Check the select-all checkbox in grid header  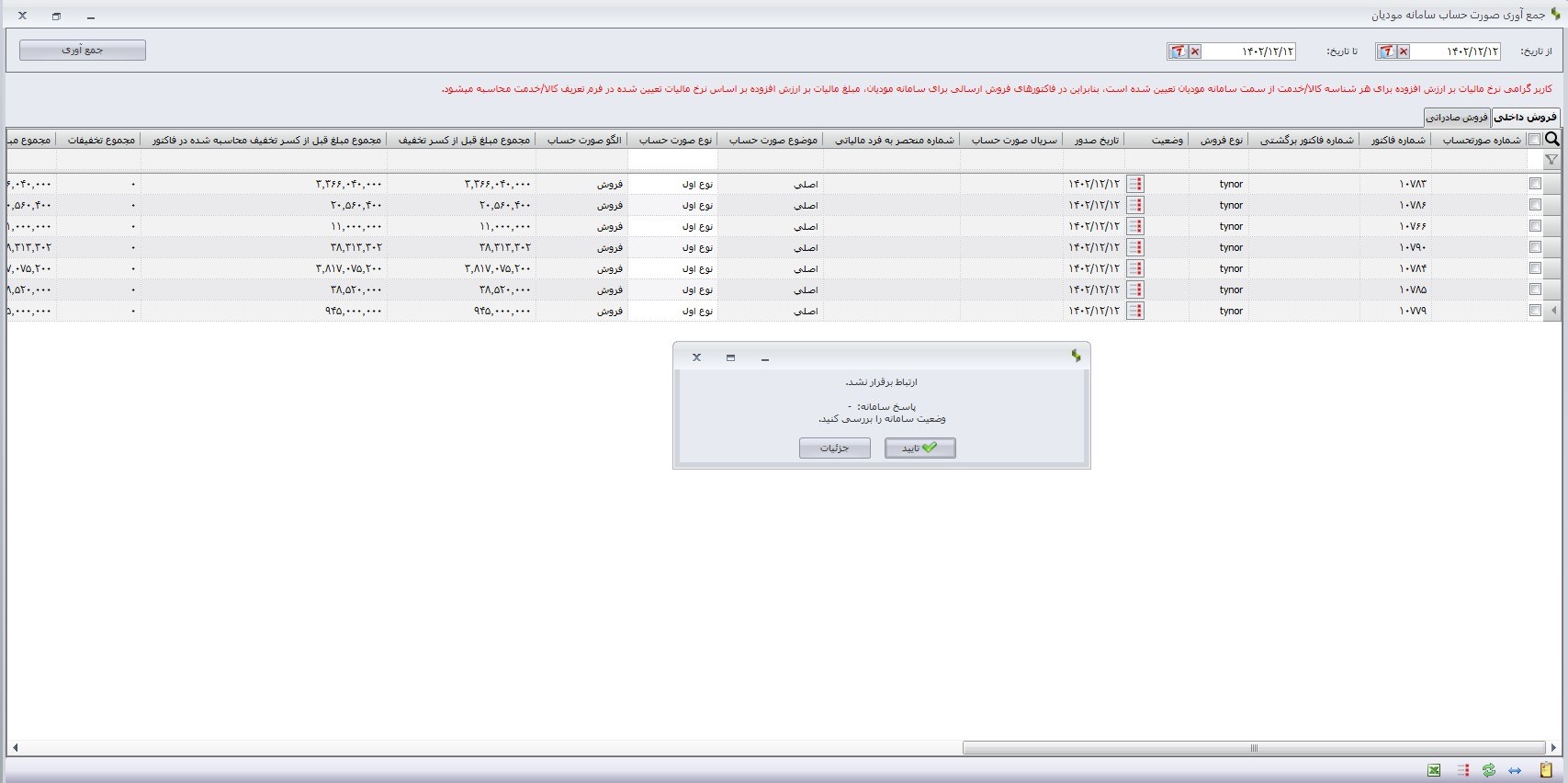tap(1535, 140)
